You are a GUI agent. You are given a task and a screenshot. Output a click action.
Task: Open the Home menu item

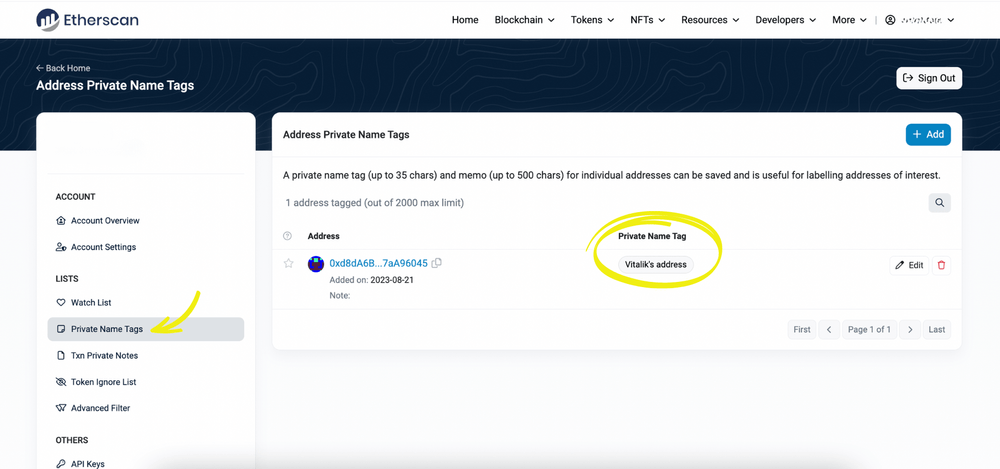(465, 20)
